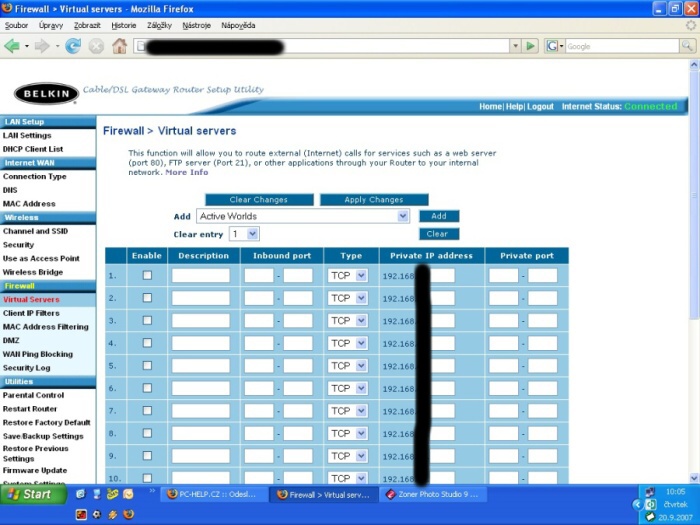Click the search magnifier icon in search box

coord(687,46)
